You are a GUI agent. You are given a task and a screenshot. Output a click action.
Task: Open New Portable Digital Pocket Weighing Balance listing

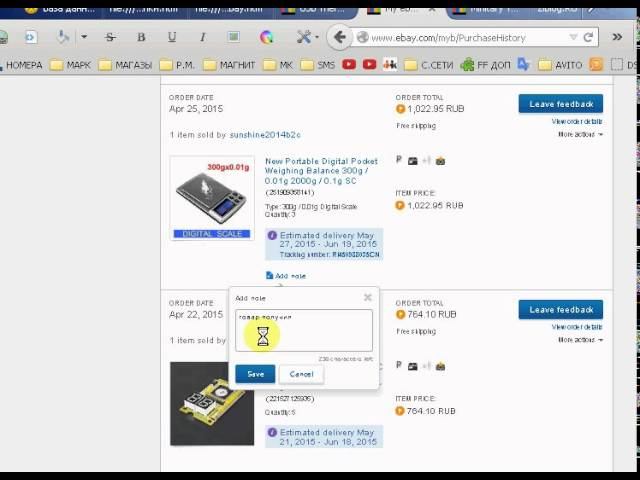coord(321,171)
